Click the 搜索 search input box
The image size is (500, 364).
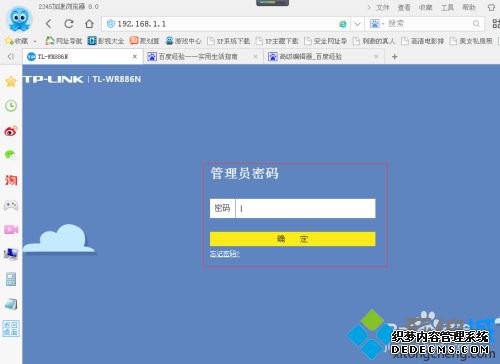(x=428, y=24)
